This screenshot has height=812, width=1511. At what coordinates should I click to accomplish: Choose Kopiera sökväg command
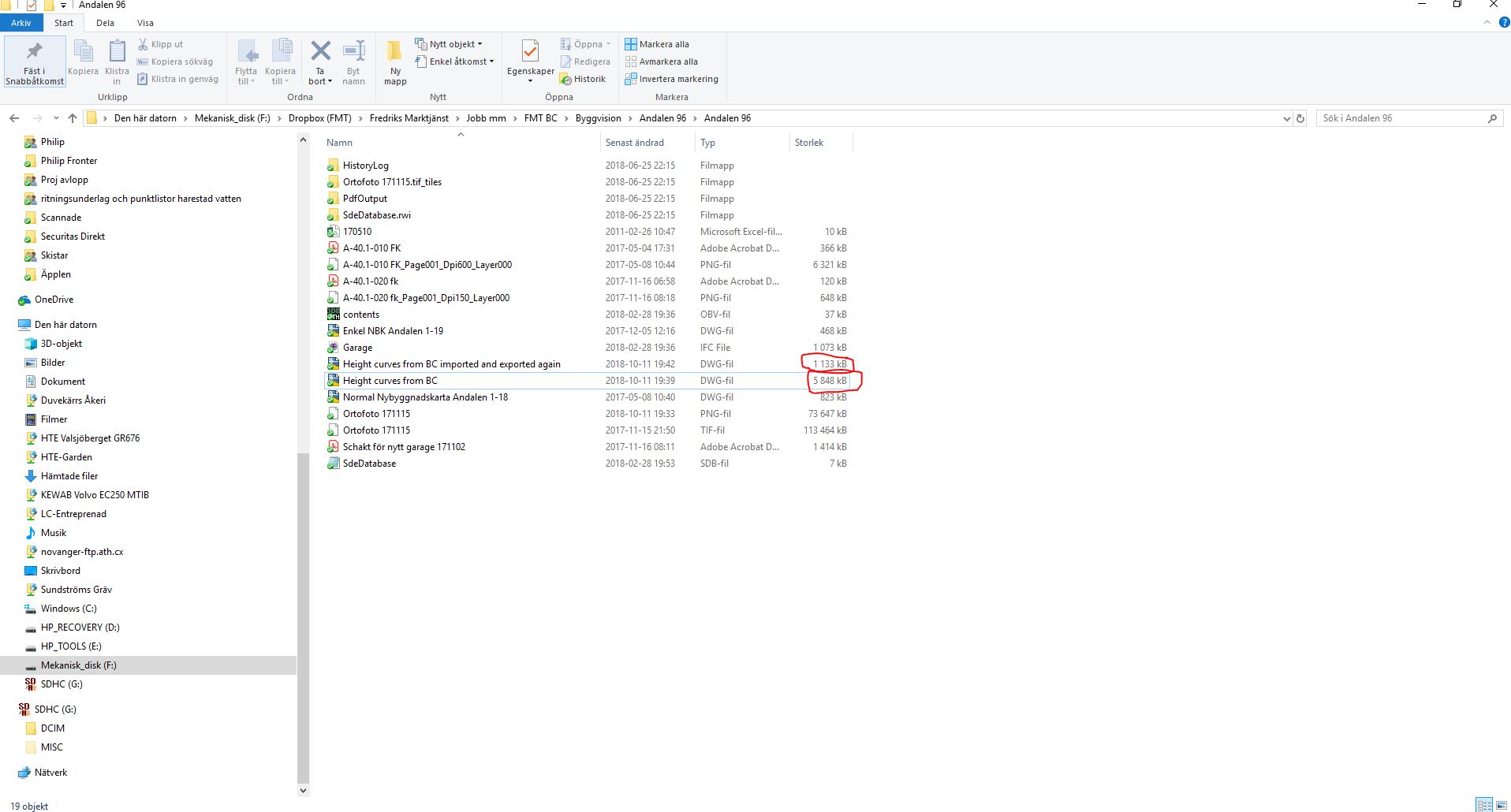click(x=174, y=61)
